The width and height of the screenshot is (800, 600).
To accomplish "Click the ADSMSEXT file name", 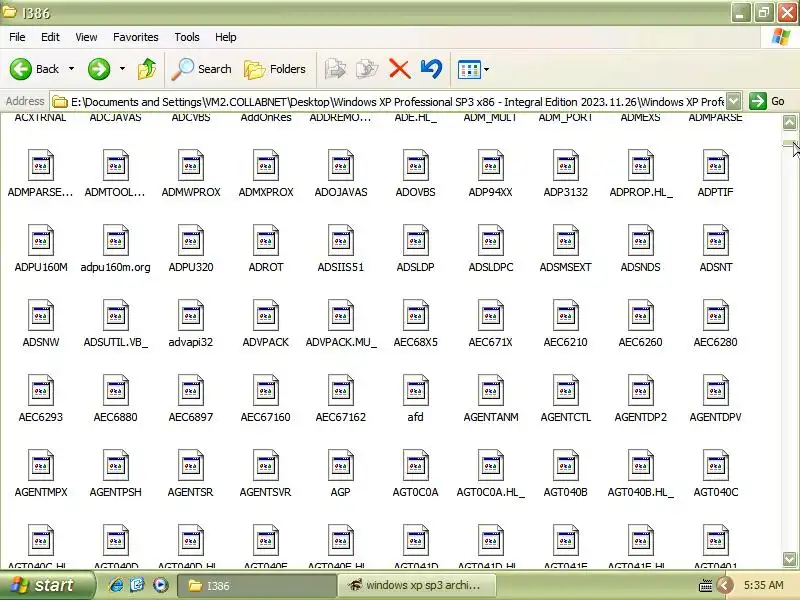I will pos(565,267).
